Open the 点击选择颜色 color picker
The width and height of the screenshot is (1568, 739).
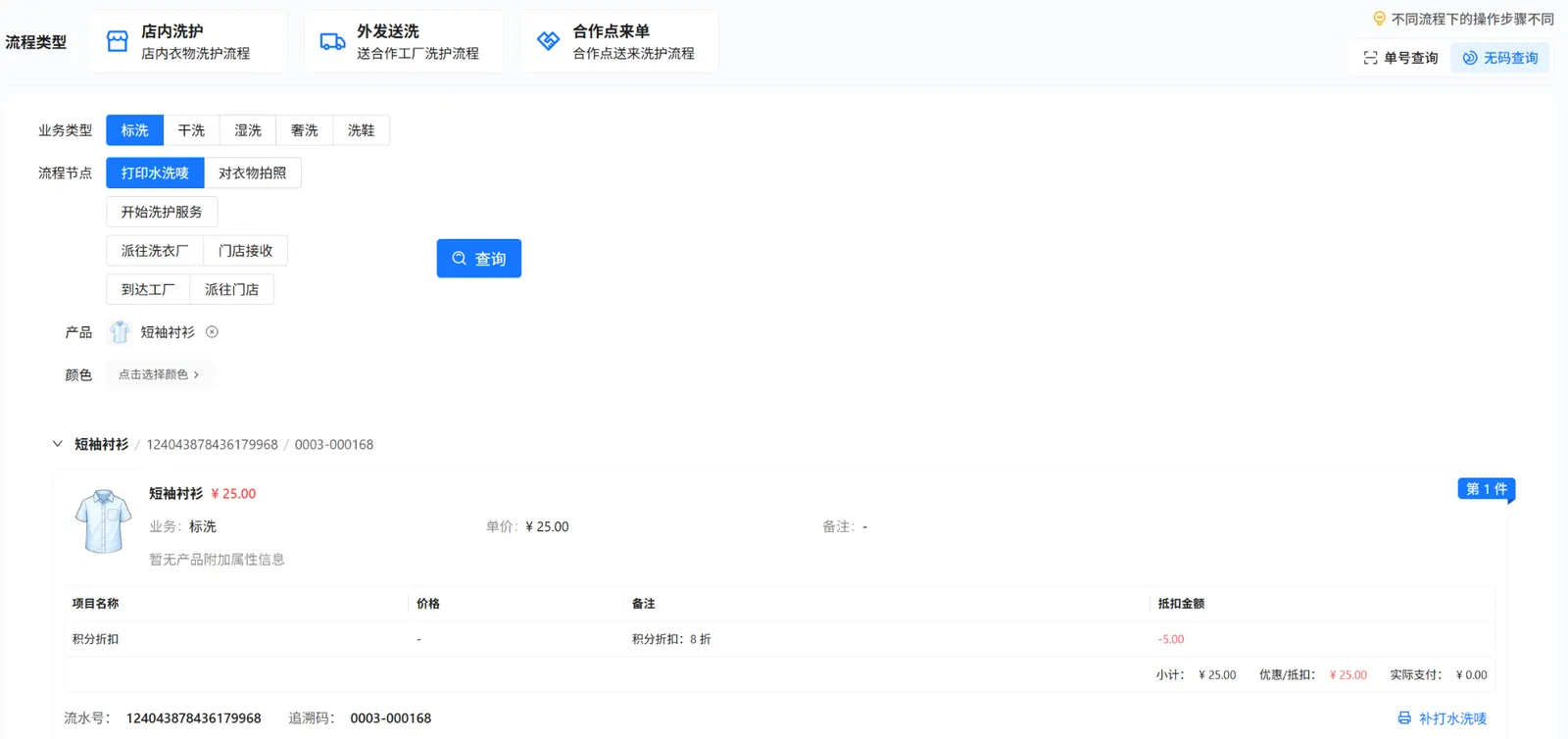click(159, 374)
